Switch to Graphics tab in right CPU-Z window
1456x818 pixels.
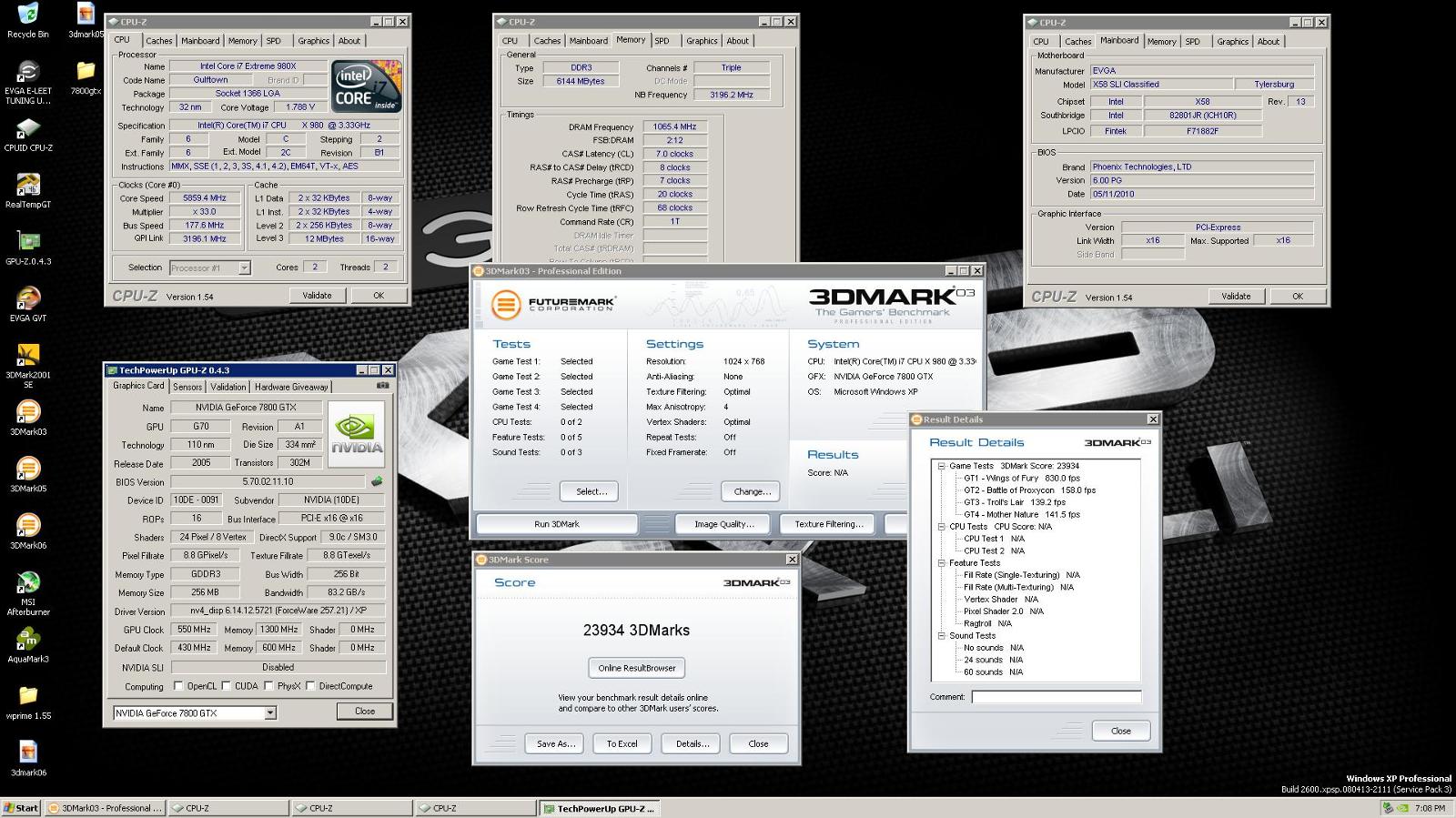[1233, 41]
